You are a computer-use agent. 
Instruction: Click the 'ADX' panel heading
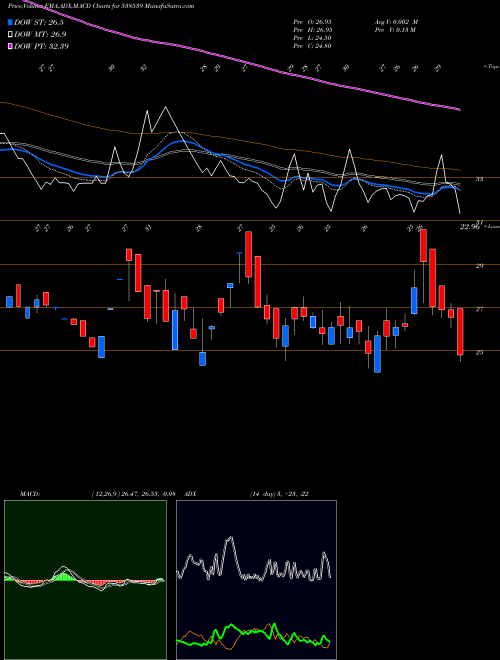click(191, 494)
